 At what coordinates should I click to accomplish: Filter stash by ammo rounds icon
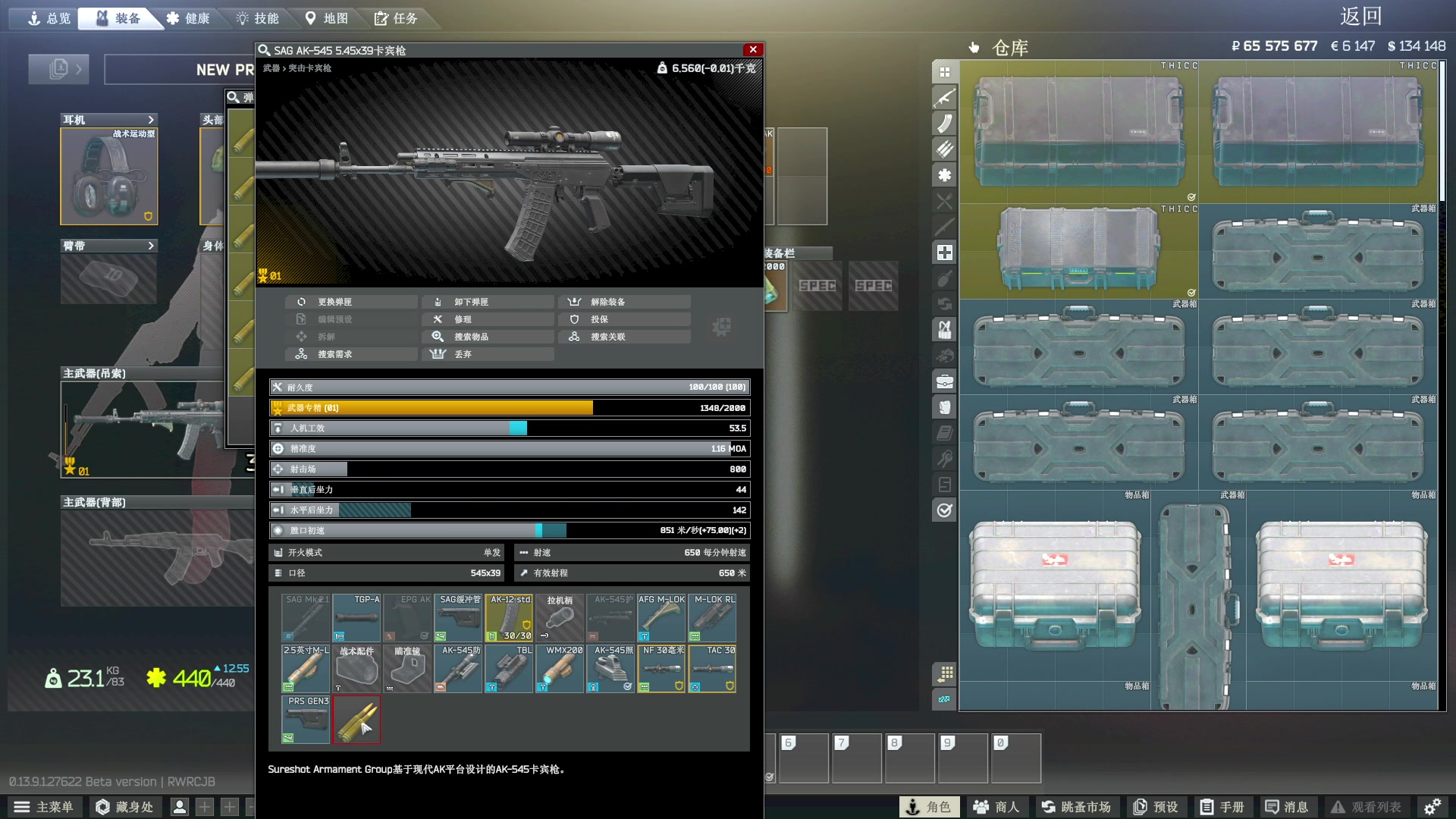point(944,149)
